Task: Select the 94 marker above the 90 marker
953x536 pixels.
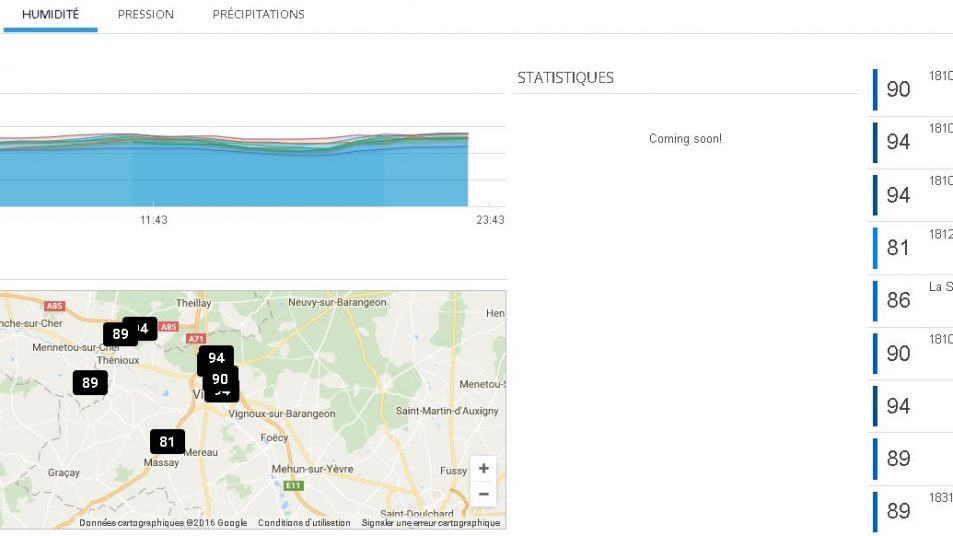Action: pos(216,357)
